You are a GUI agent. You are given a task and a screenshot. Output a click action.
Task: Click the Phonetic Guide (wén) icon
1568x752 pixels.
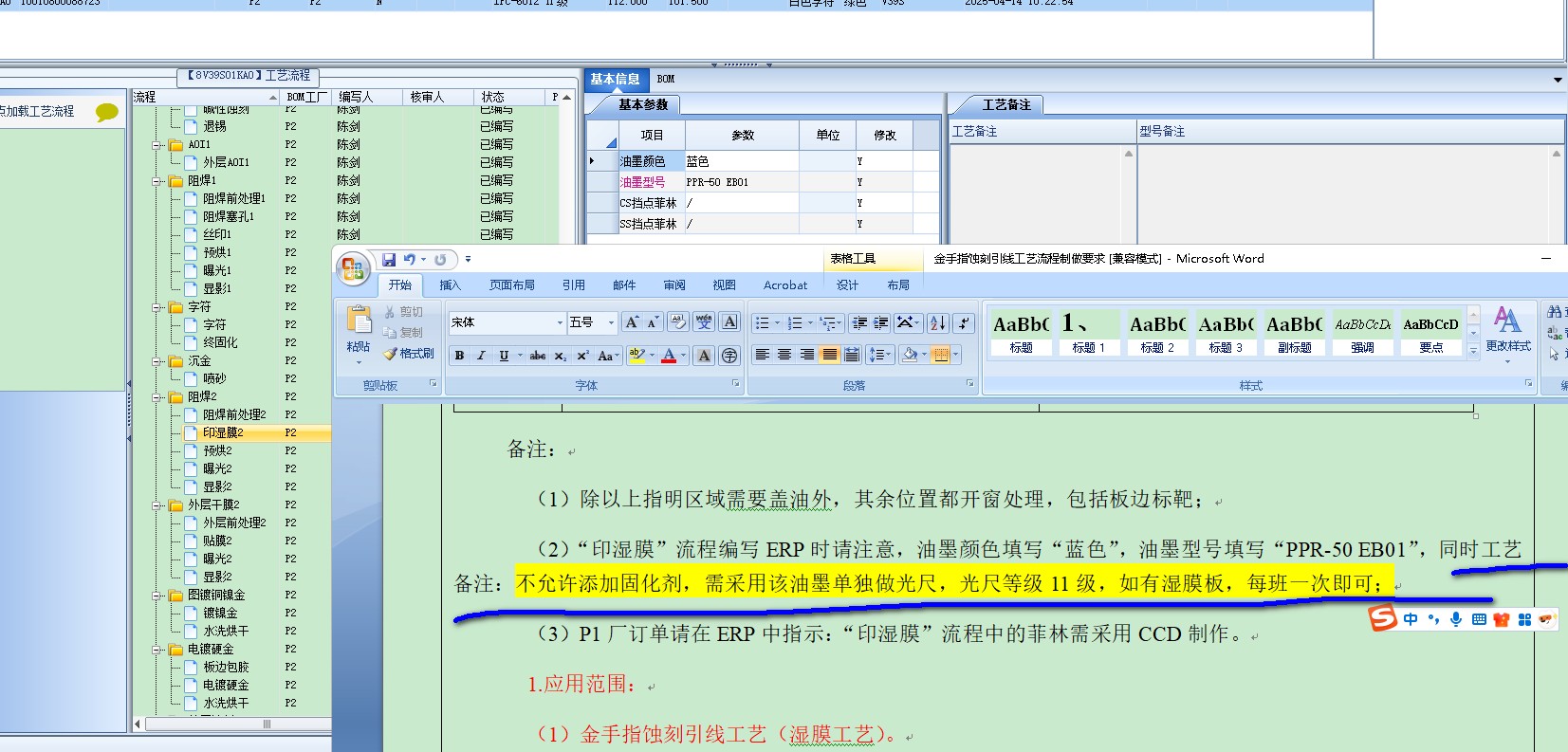[x=704, y=322]
